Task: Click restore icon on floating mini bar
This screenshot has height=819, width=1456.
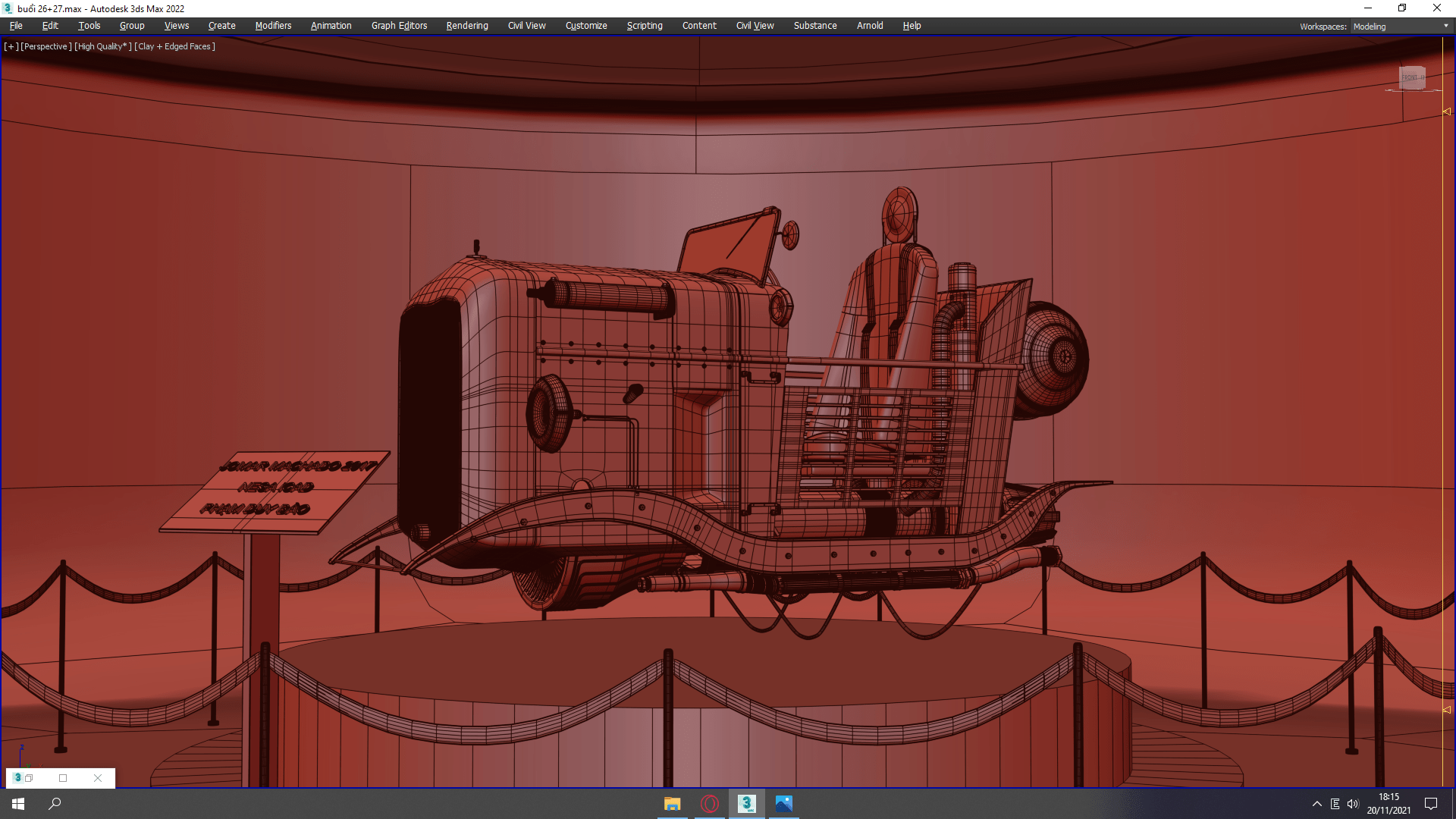Action: point(29,778)
